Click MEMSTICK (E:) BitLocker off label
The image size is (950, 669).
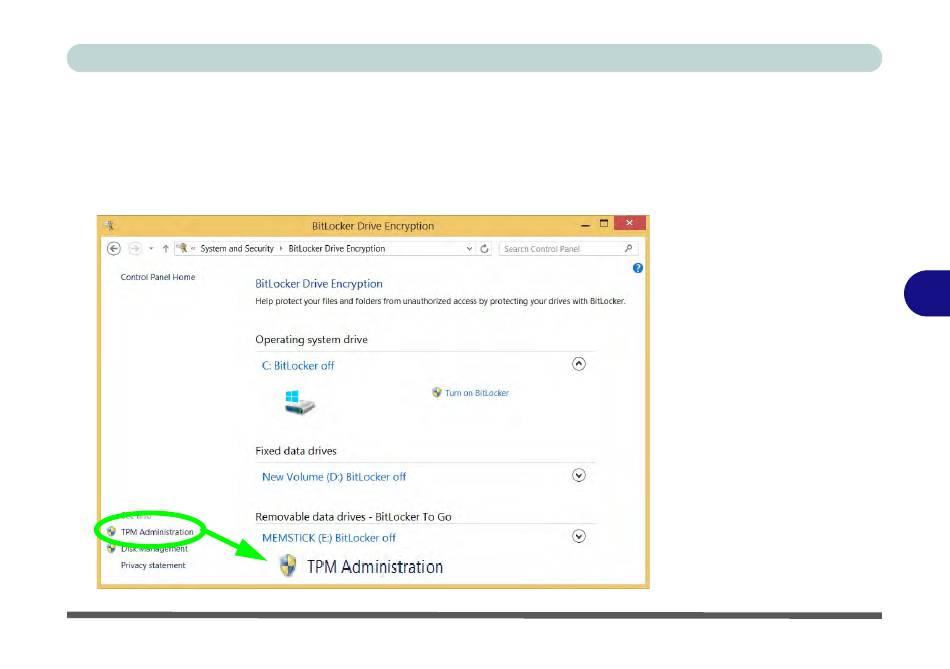click(328, 538)
